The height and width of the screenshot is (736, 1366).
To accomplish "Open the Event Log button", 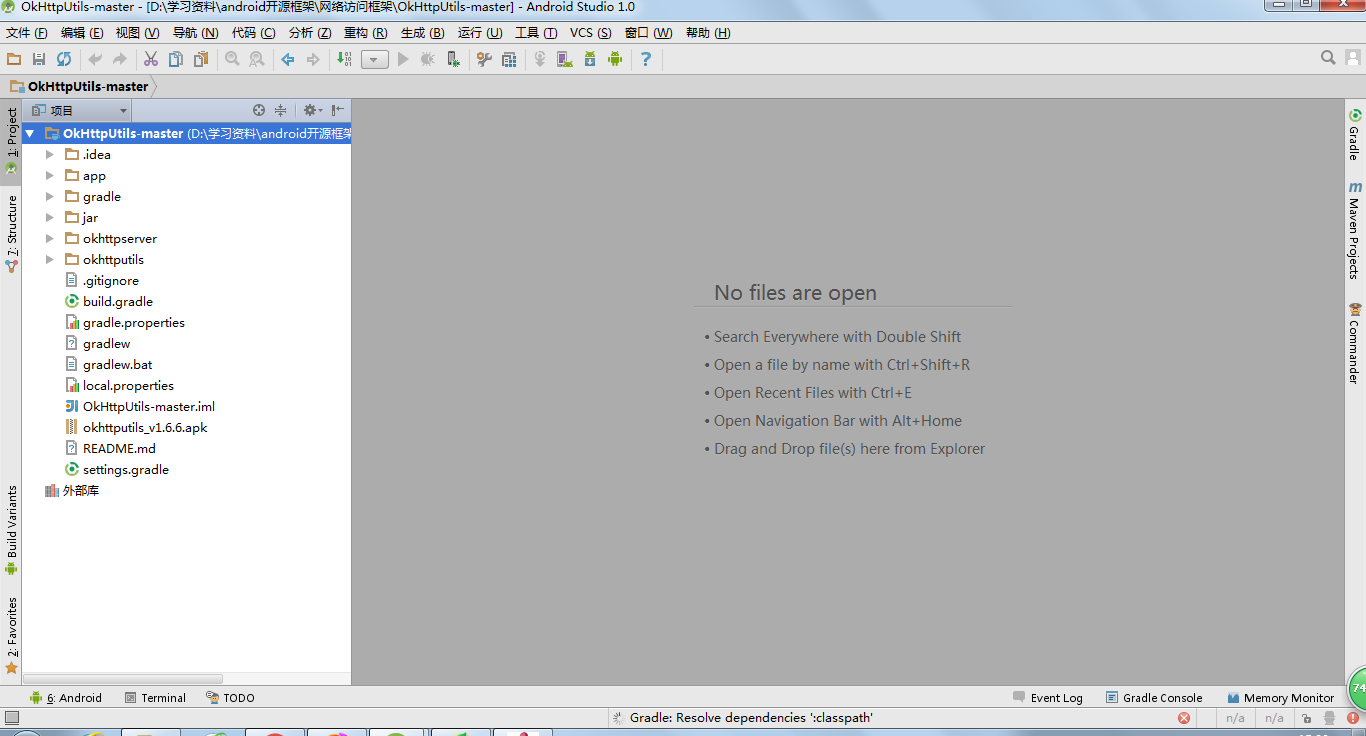I will [1047, 698].
